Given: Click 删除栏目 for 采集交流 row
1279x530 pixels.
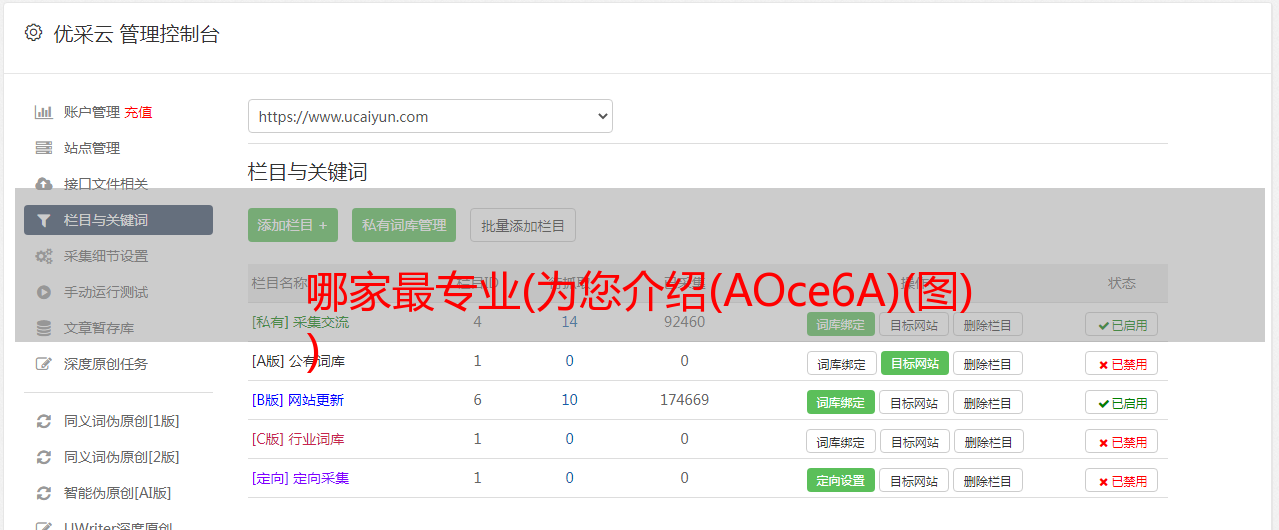Looking at the screenshot, I should point(988,324).
